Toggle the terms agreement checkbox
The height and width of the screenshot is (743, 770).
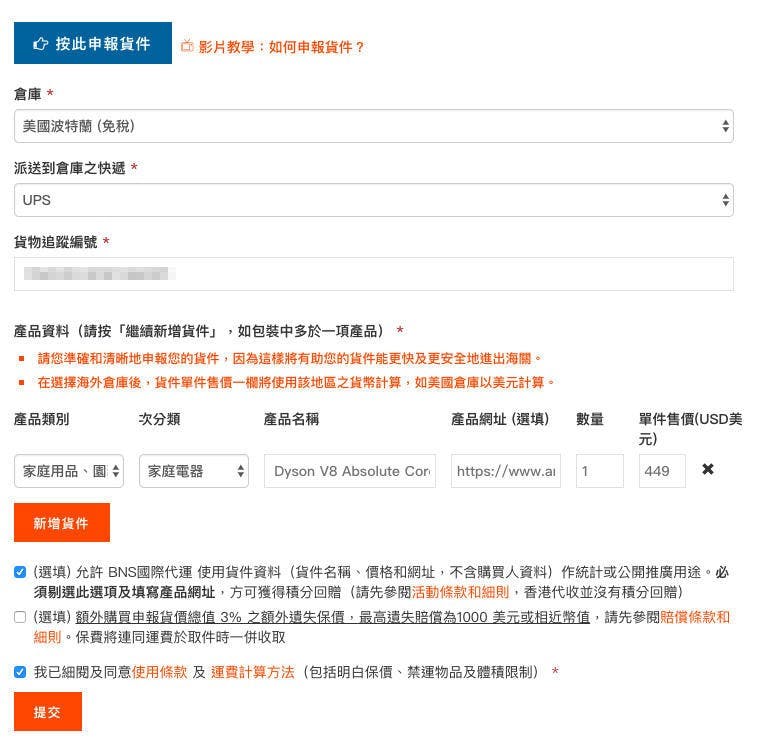click(x=21, y=673)
